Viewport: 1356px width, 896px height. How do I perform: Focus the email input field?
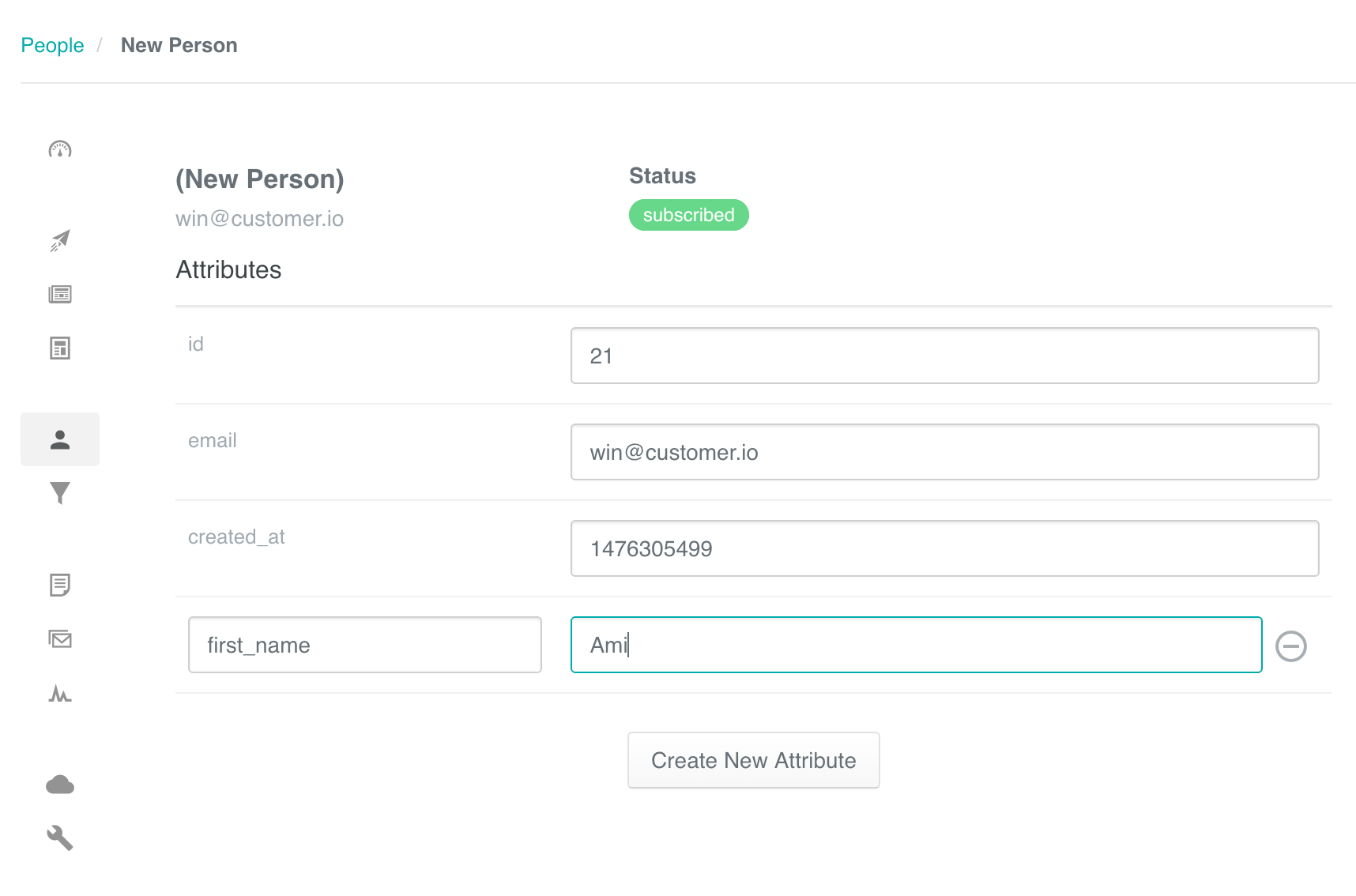click(x=945, y=452)
